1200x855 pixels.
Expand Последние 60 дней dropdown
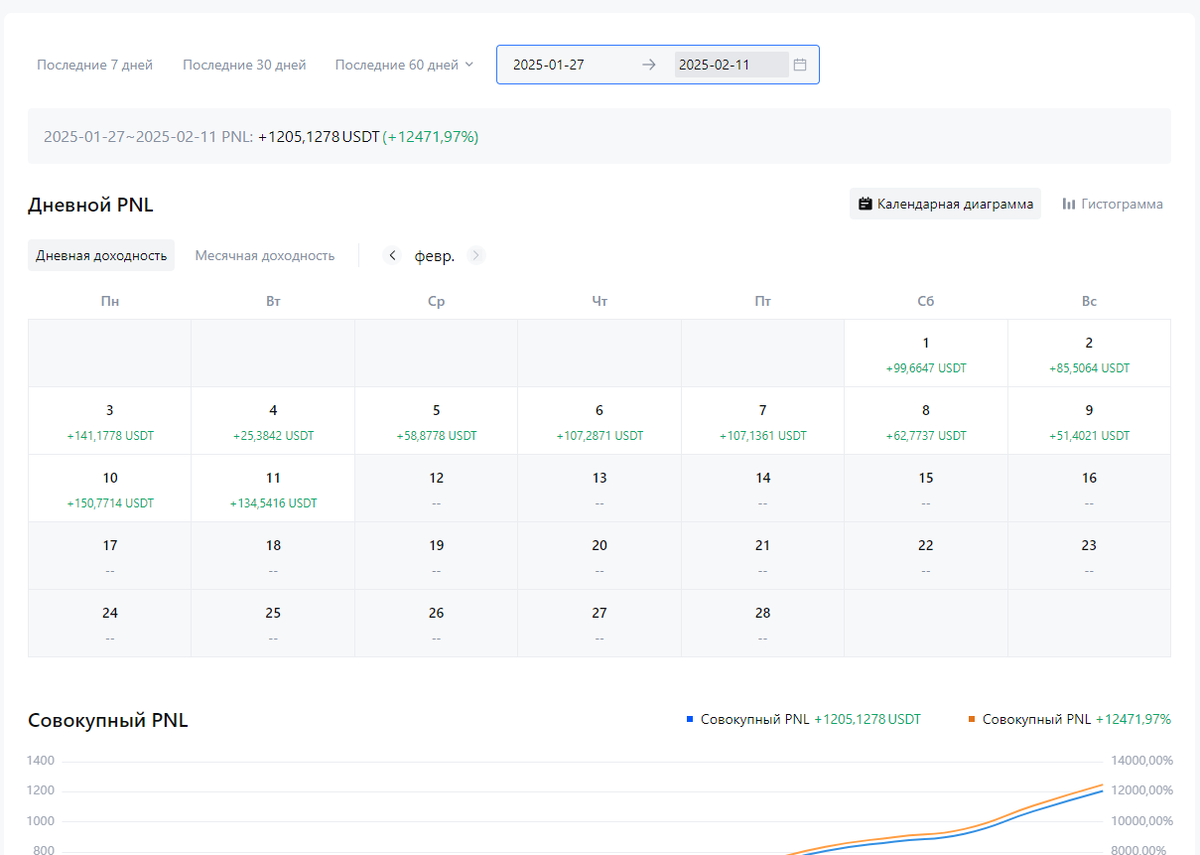(404, 65)
